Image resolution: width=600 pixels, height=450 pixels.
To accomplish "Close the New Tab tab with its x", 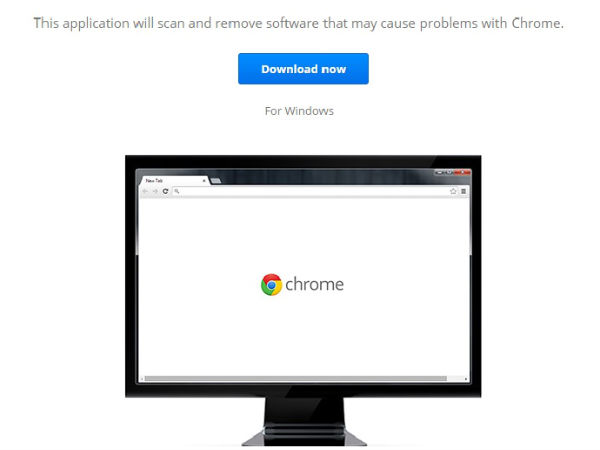I will [204, 181].
